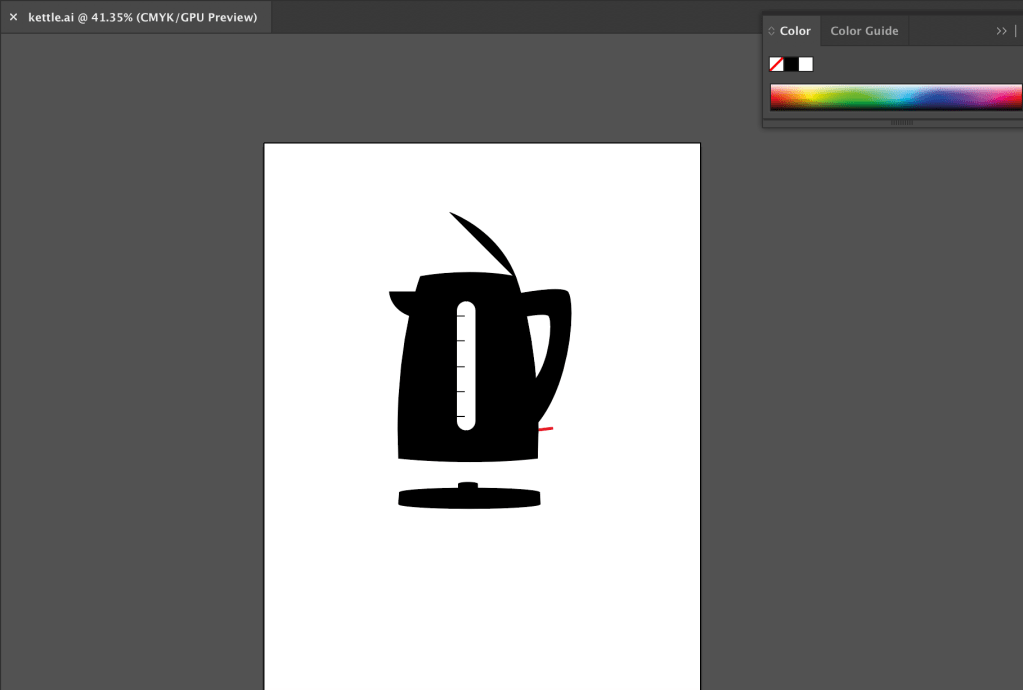The height and width of the screenshot is (690, 1023).
Task: Switch to the Color tab
Action: [795, 31]
